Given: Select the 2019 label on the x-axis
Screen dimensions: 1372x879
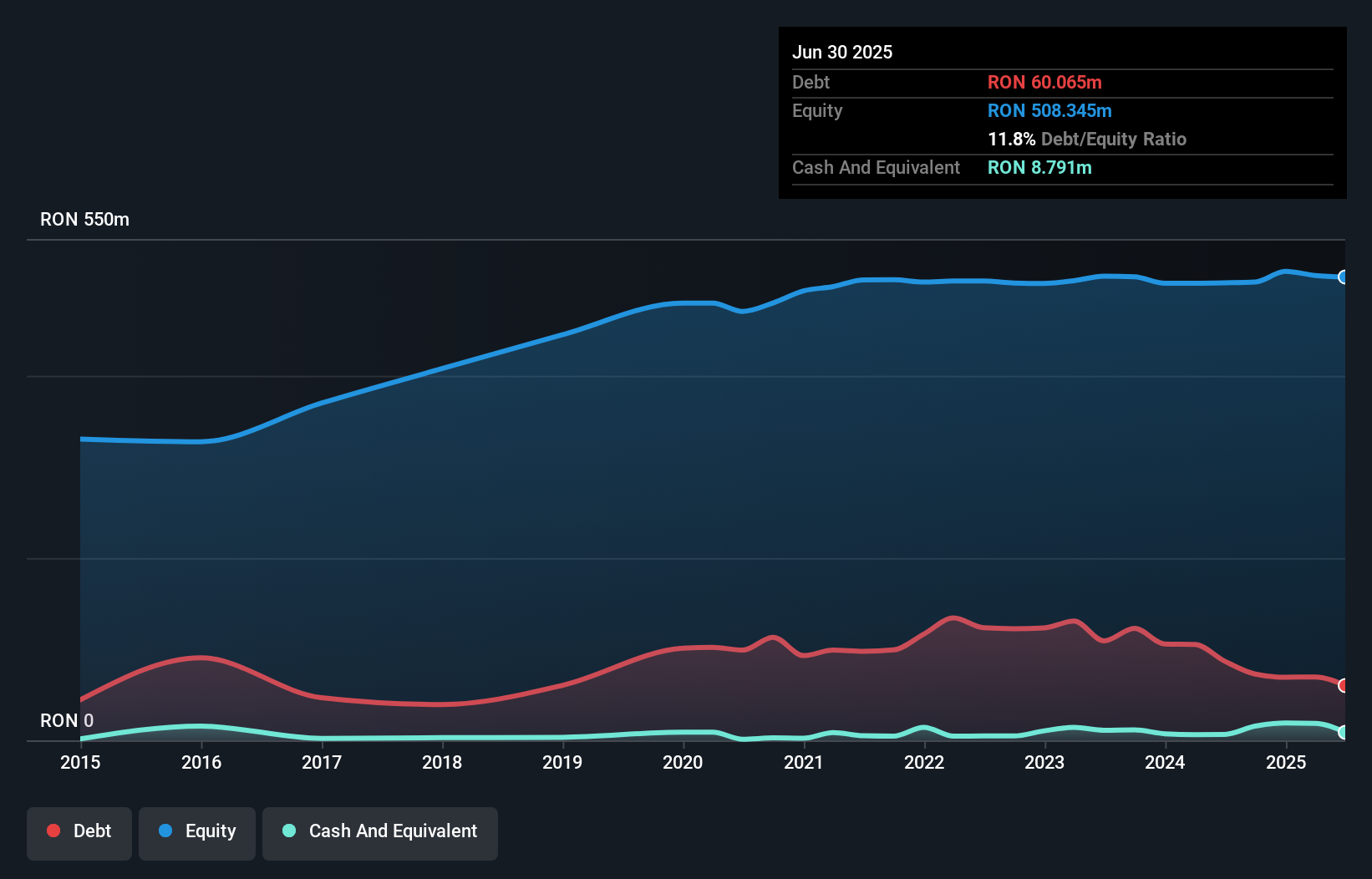Looking at the screenshot, I should (562, 762).
